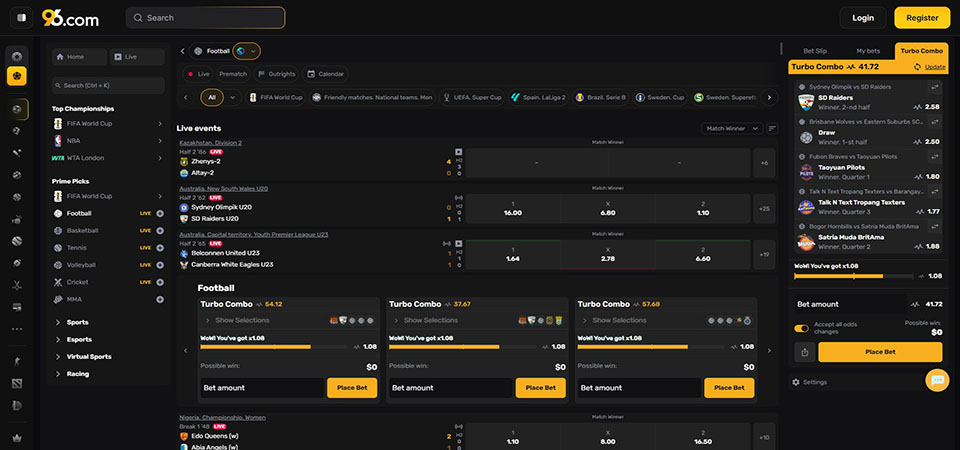Pick odds 1.64 for Belconnen United U23

pos(513,255)
